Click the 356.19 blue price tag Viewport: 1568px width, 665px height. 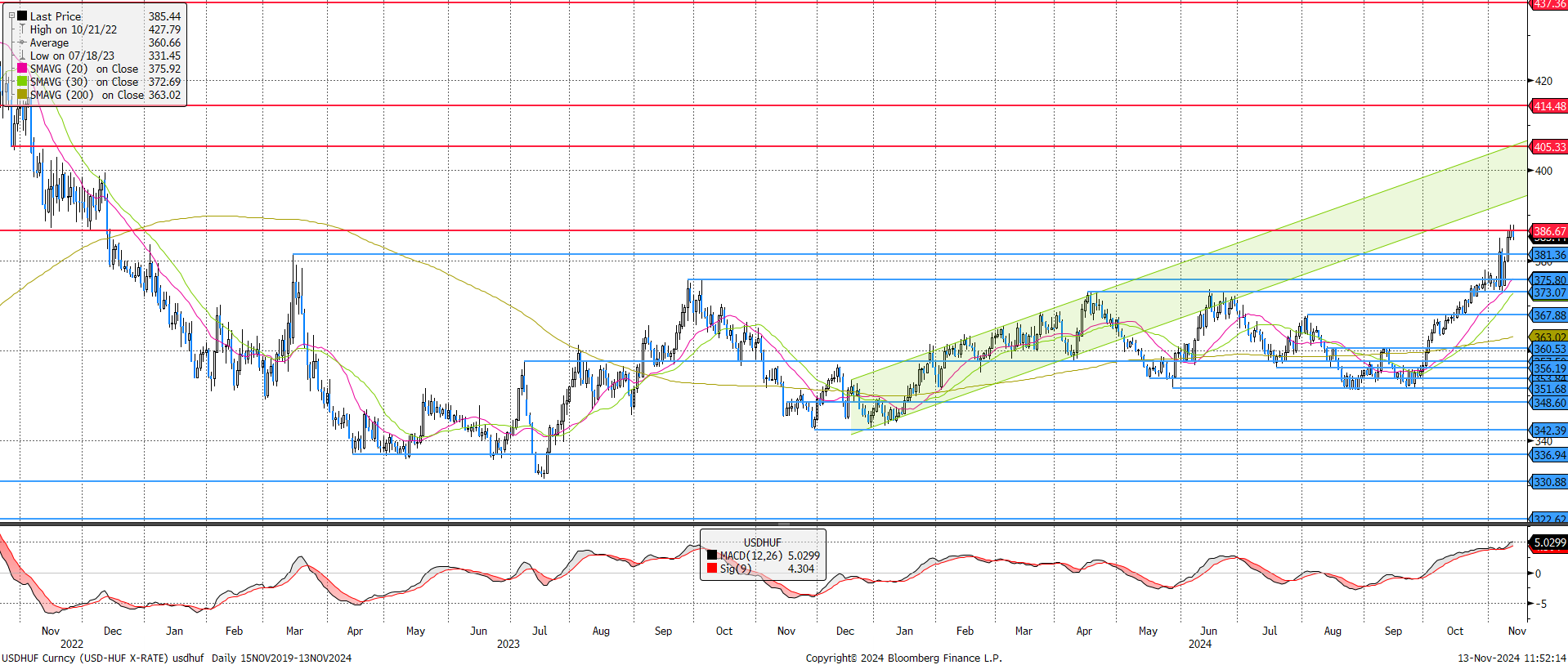[x=1549, y=368]
